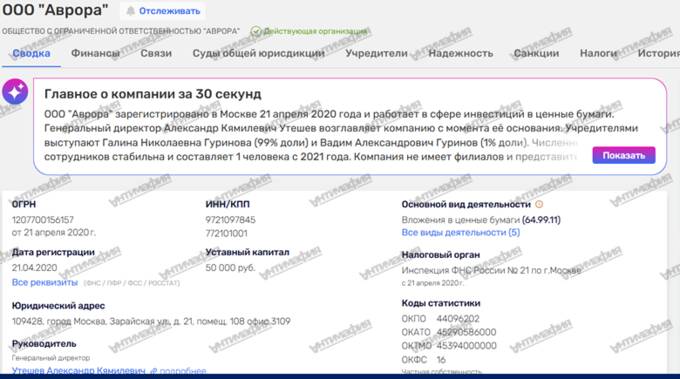Viewport: 680px width, 379px height.
Task: Open Утешев Александр Кямилевич profile link
Action: (78, 371)
